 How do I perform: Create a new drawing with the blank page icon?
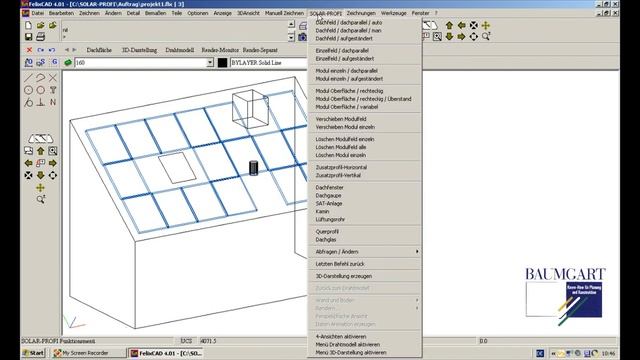(28, 25)
